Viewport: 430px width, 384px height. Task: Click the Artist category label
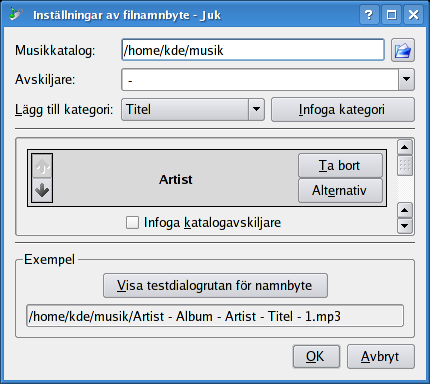[176, 179]
